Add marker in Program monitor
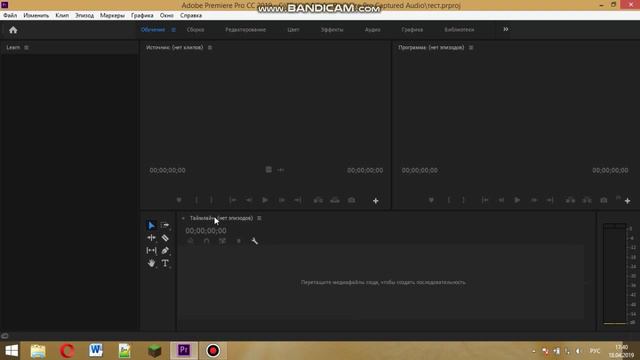640x360 pixels. 431,200
